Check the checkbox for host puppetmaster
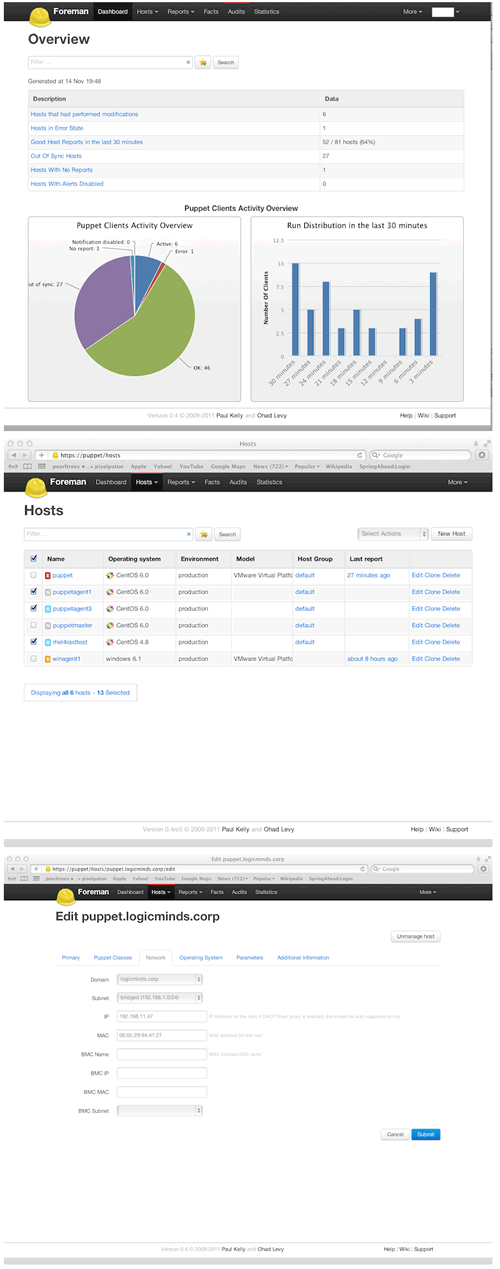This screenshot has width=500, height=1269. coord(34,625)
